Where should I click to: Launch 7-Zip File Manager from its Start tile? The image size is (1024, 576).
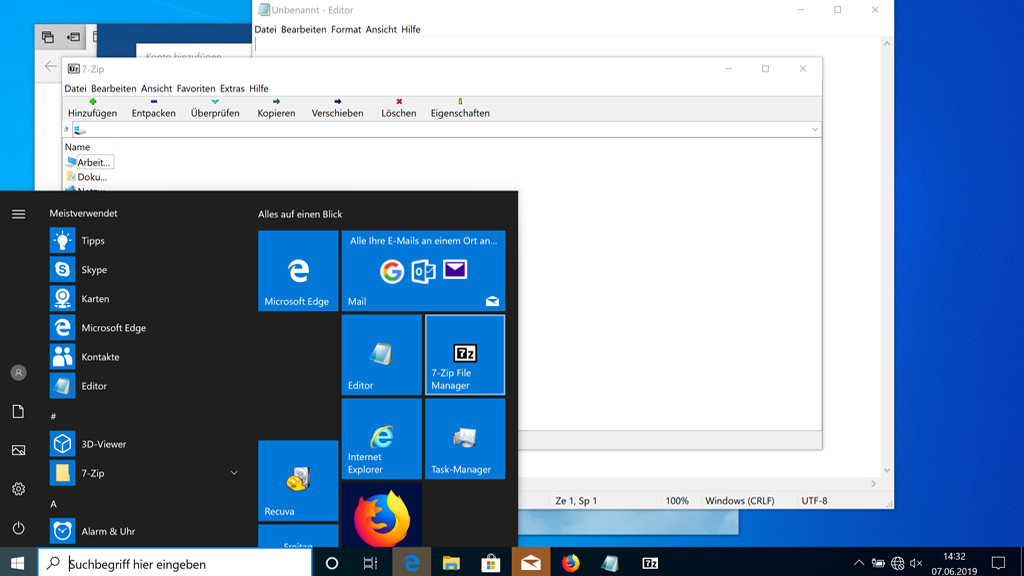coord(464,354)
